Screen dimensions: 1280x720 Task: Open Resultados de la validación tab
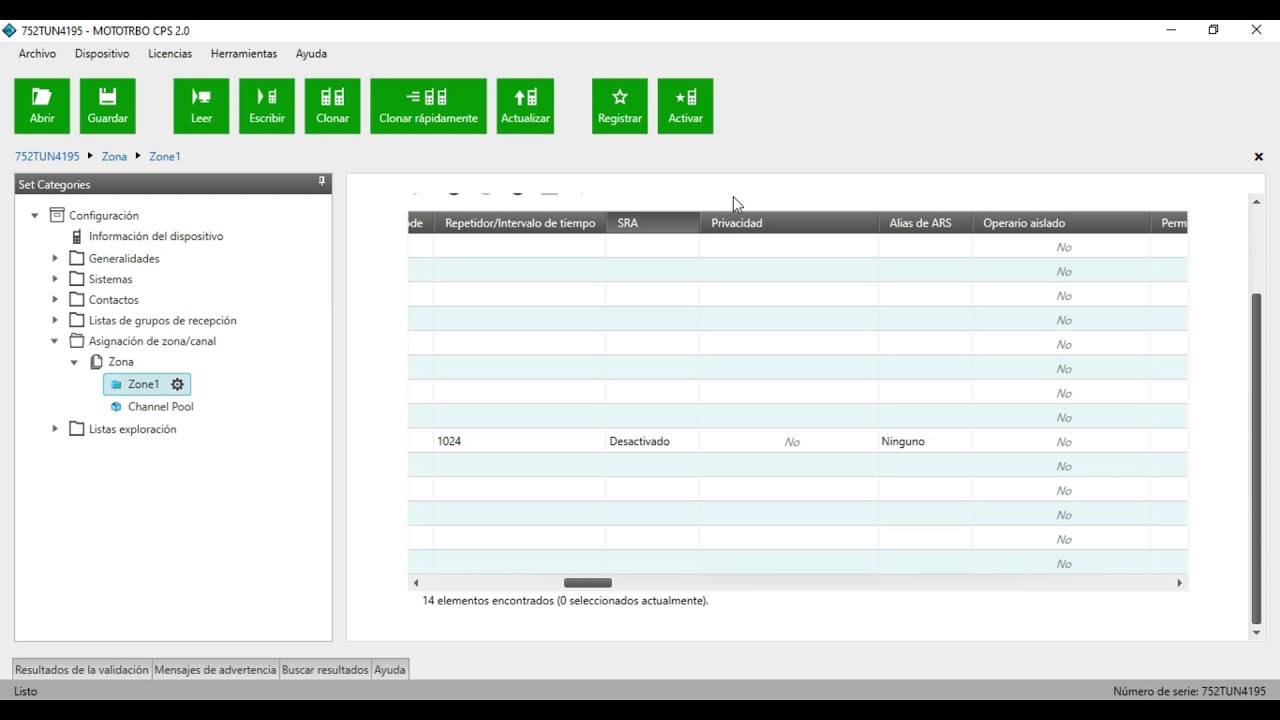pos(82,670)
